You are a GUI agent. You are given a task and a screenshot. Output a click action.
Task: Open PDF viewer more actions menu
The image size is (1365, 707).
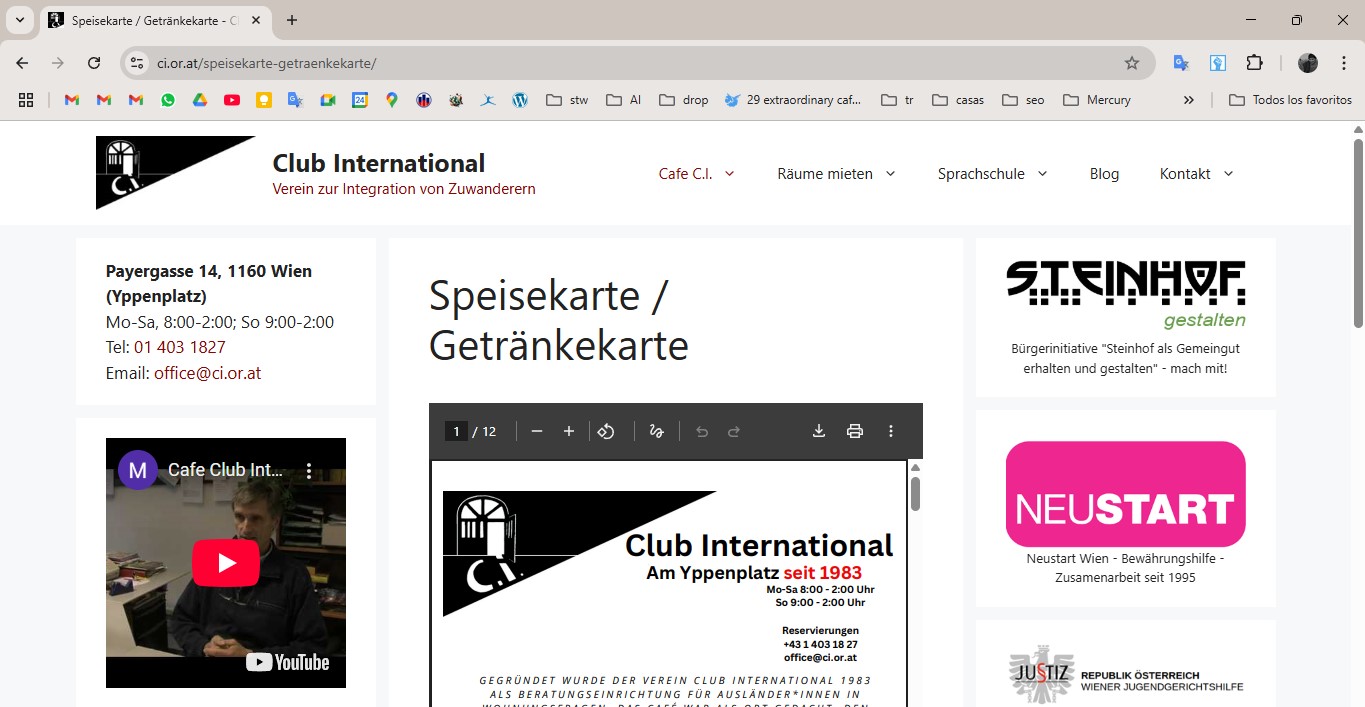tap(891, 431)
